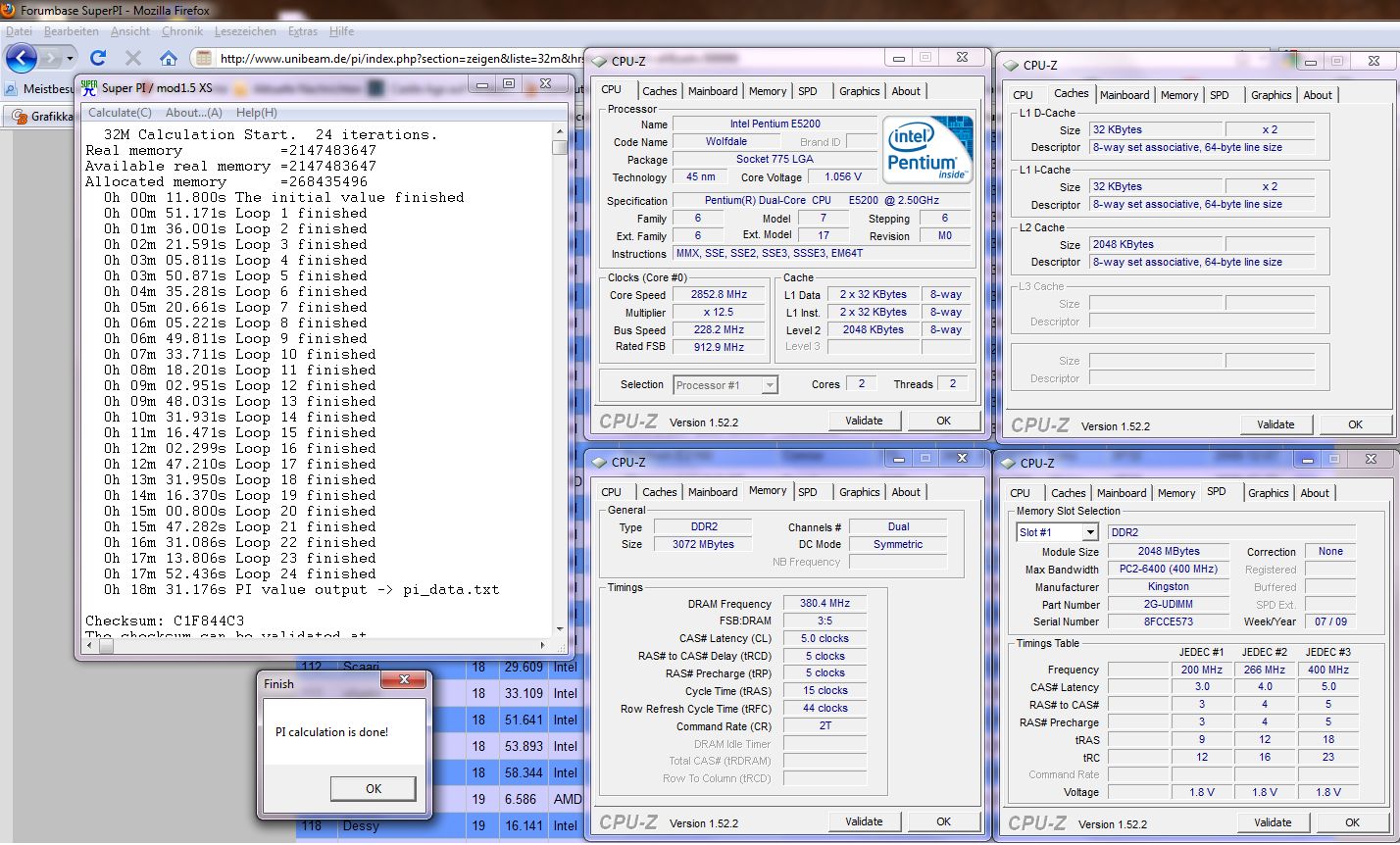Click the '8FCCE573' serial number value
Screen dimensions: 1400x845
tap(1169, 622)
